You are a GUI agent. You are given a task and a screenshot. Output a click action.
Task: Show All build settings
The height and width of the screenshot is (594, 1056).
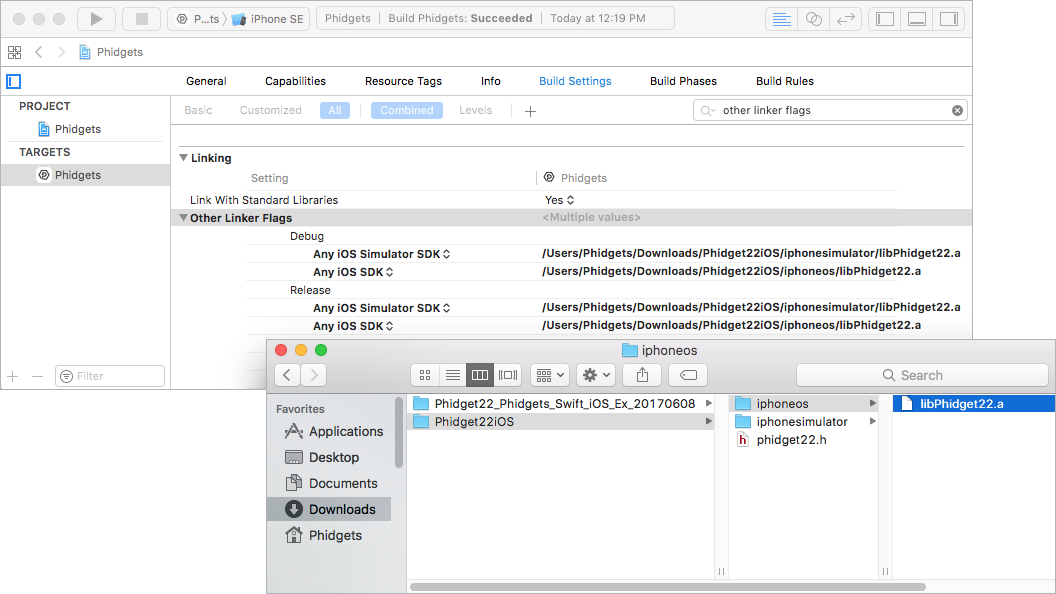(335, 110)
